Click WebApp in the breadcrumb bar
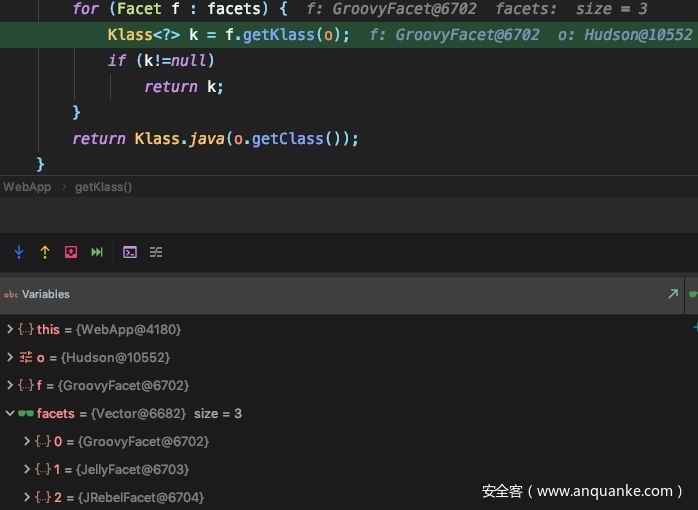The height and width of the screenshot is (510, 698). click(27, 187)
